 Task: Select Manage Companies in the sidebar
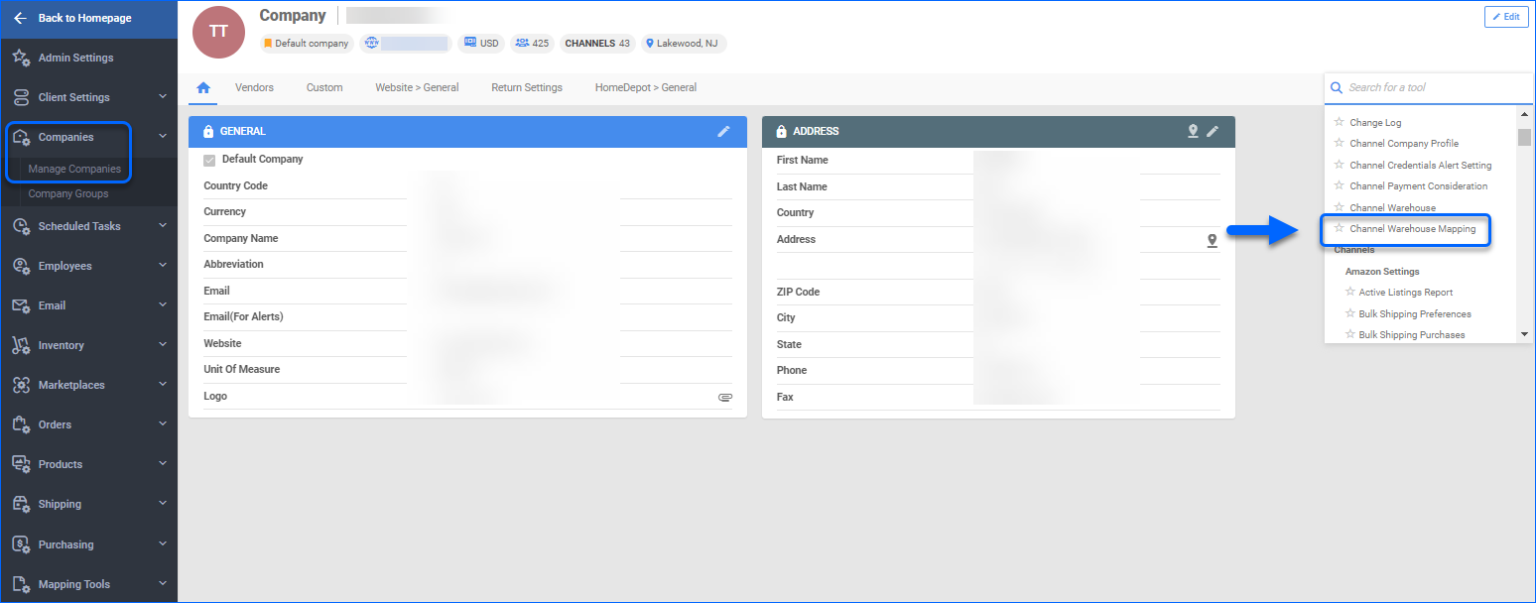point(74,168)
